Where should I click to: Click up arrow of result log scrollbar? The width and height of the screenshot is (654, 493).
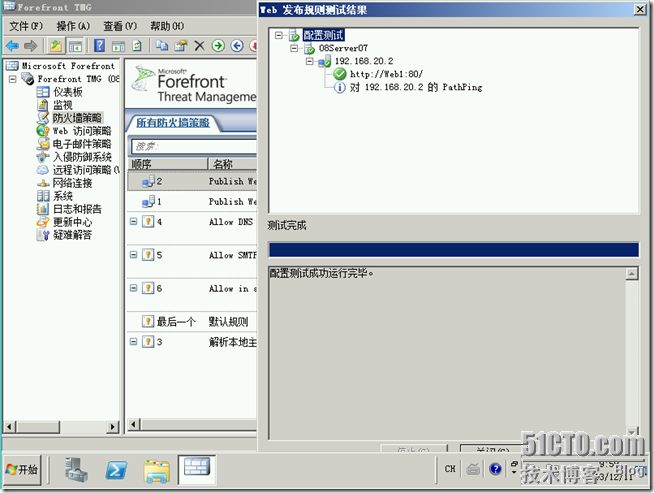(x=632, y=274)
